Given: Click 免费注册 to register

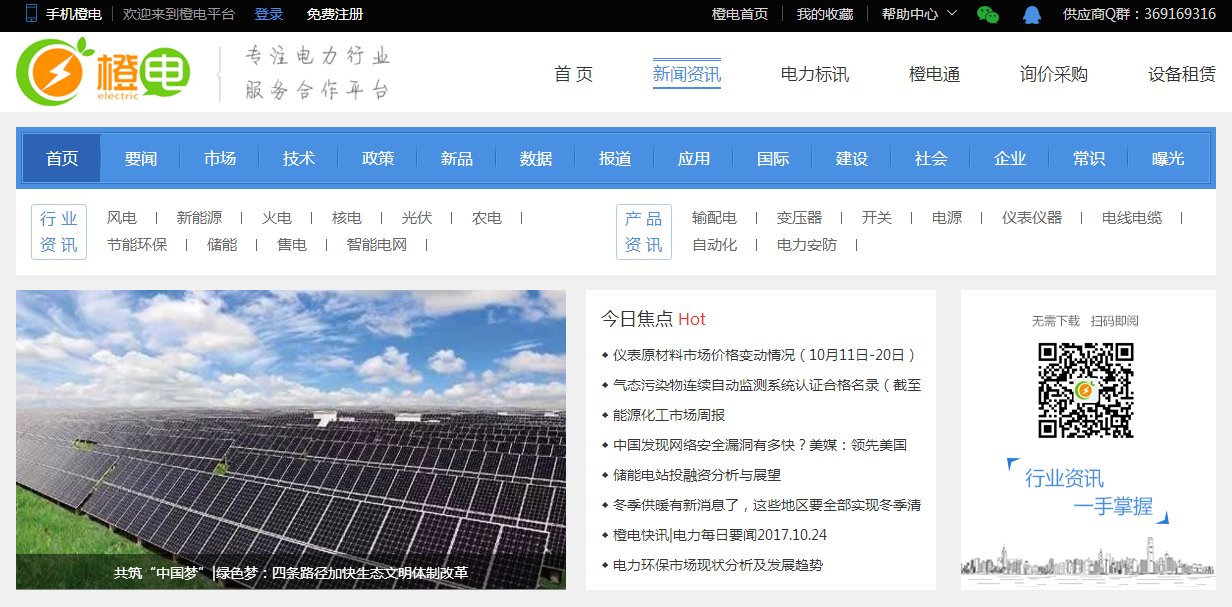Looking at the screenshot, I should (x=335, y=14).
